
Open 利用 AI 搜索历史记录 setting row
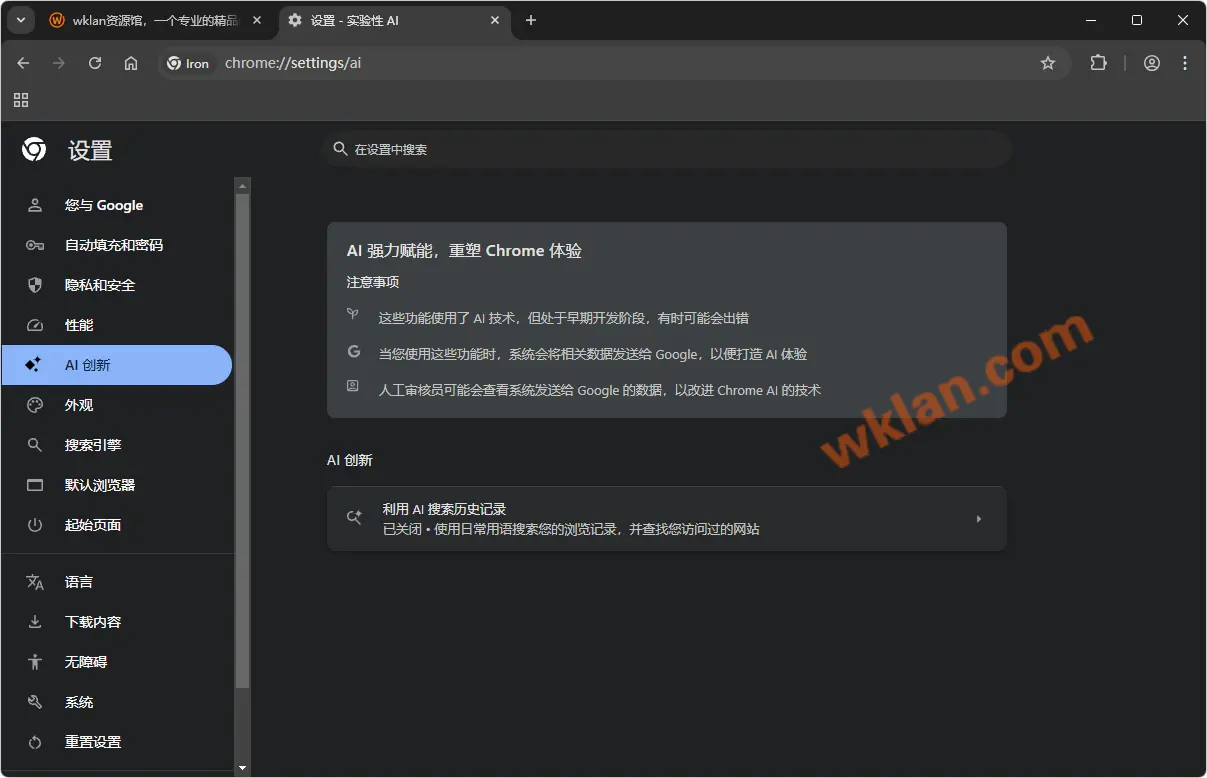click(x=667, y=519)
